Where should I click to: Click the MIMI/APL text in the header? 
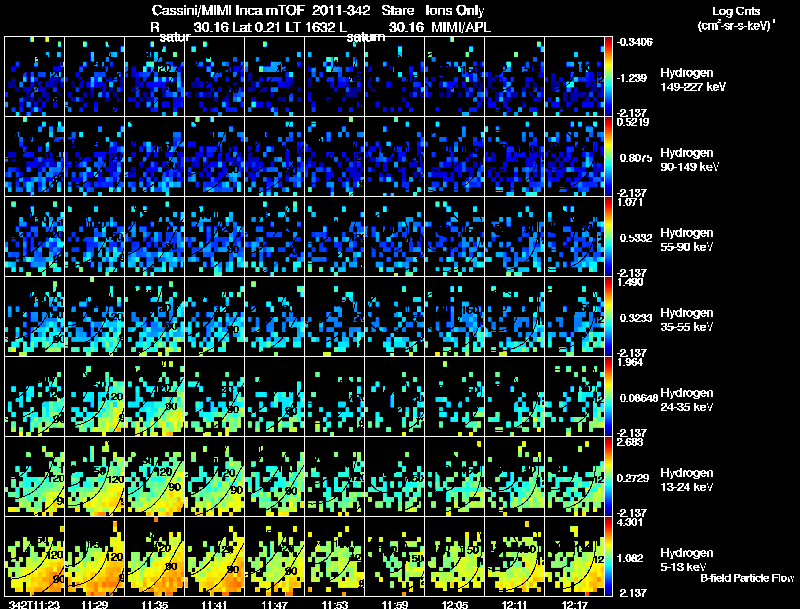[x=461, y=28]
